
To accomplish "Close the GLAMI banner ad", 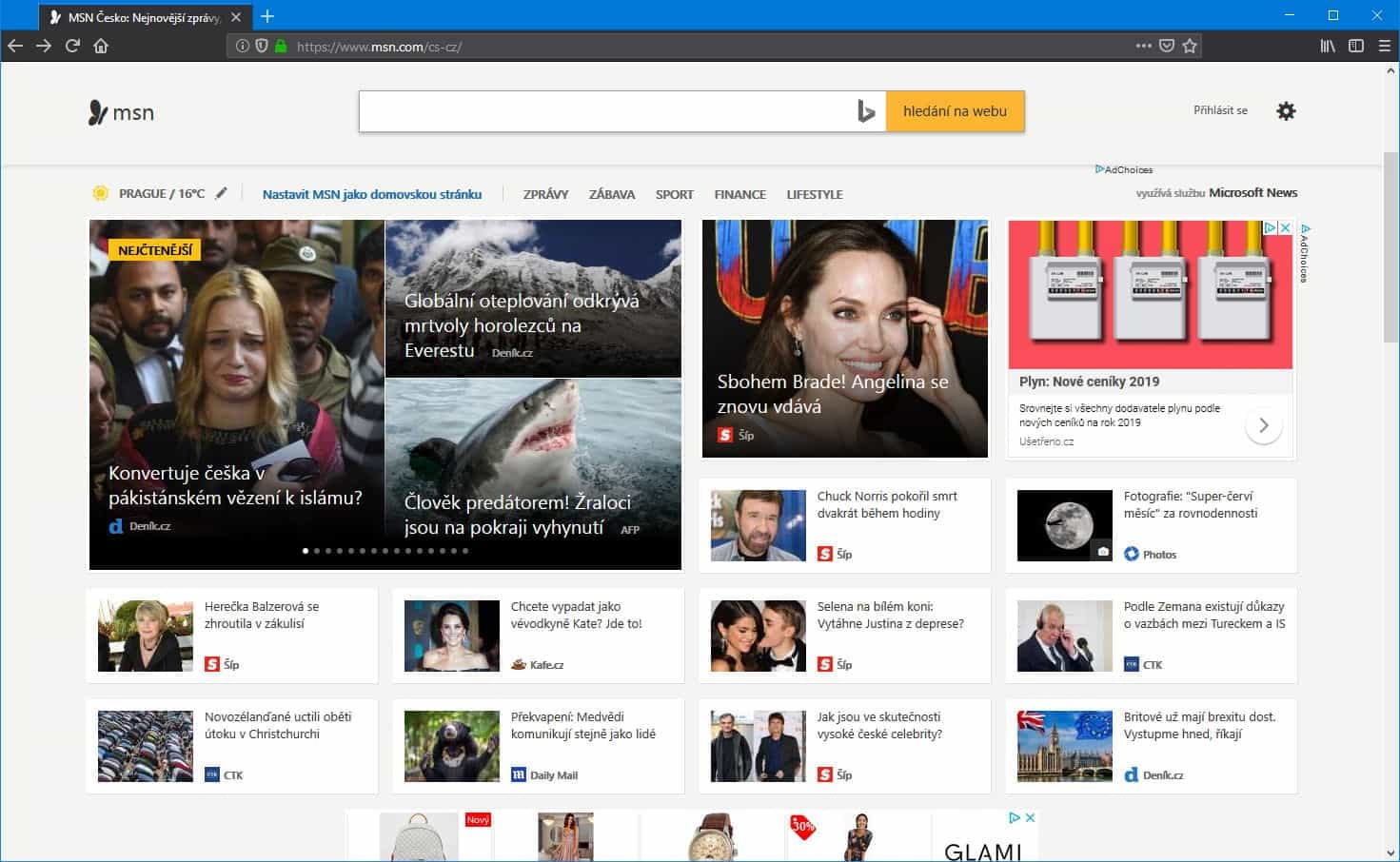I will pyautogui.click(x=1030, y=817).
